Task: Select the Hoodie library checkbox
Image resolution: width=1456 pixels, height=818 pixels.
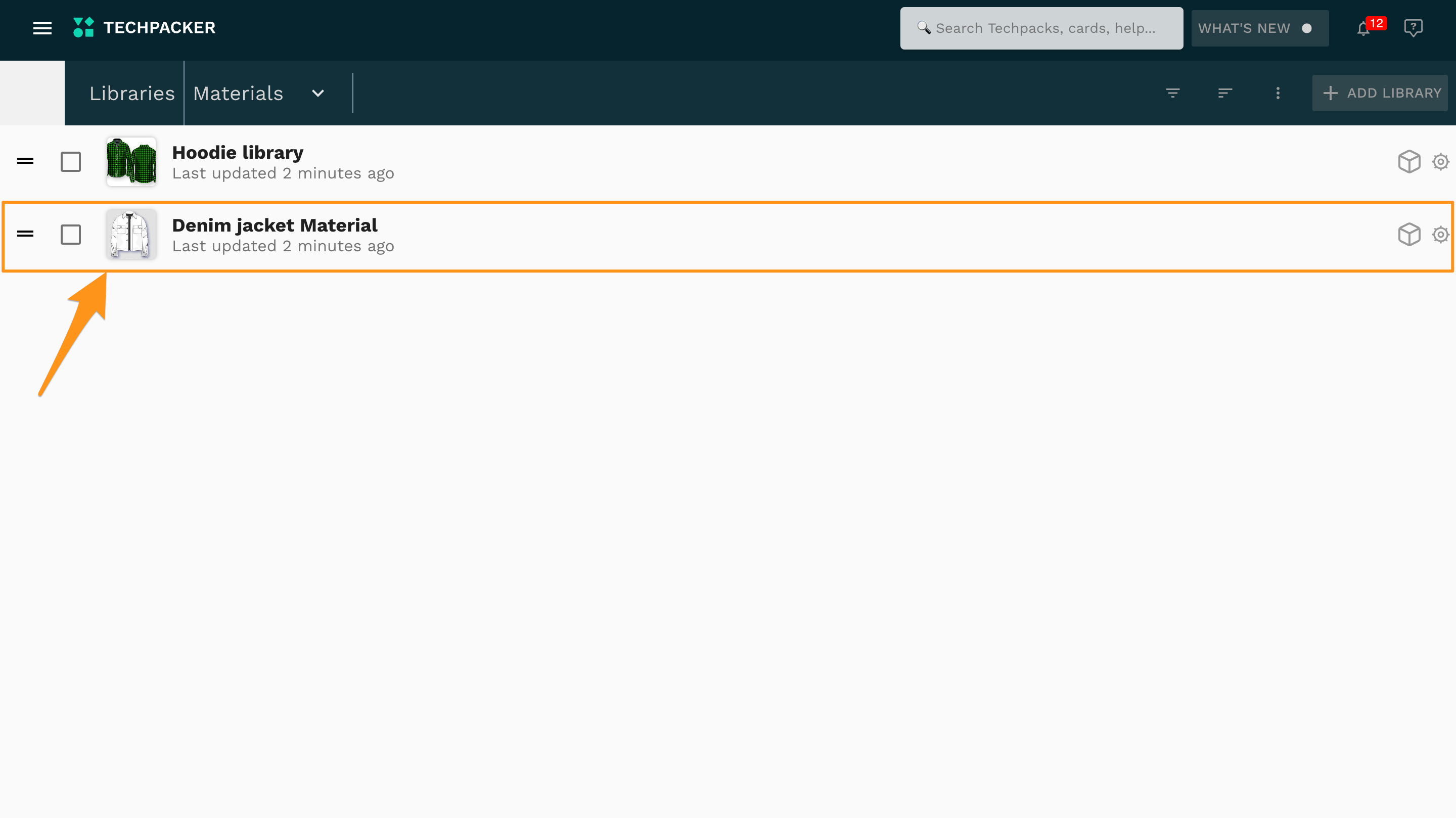Action: tap(71, 162)
